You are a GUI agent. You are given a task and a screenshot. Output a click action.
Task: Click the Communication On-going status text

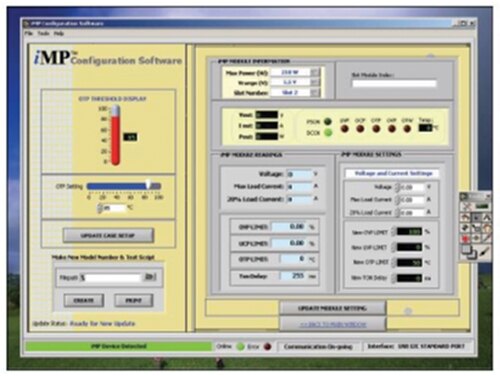click(x=318, y=347)
